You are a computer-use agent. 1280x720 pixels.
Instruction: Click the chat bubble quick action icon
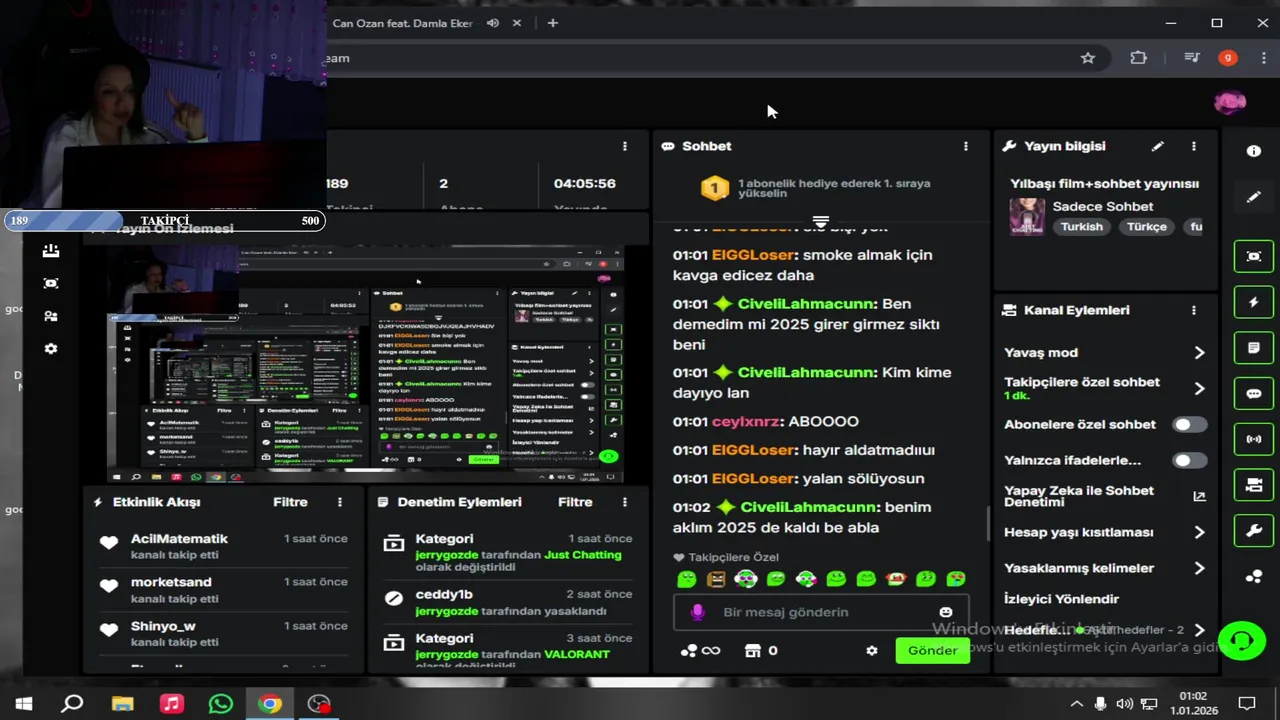[1254, 394]
